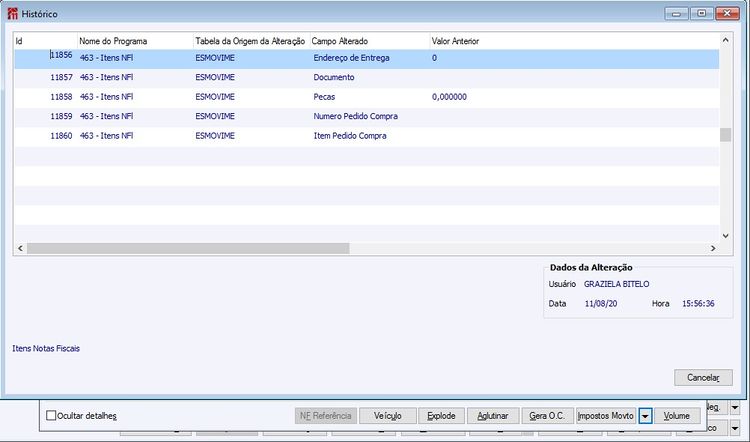Click right arrow of horizontal scrollbar

point(713,248)
